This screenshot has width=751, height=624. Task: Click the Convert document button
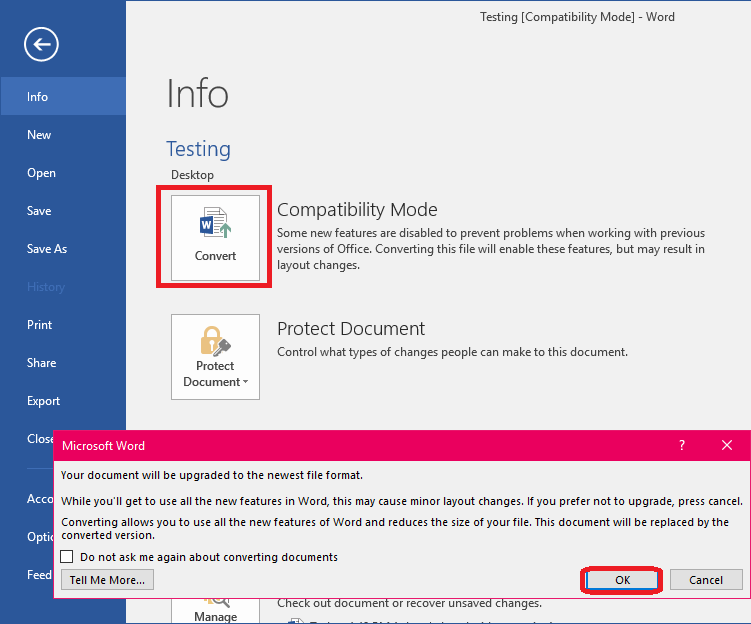pyautogui.click(x=215, y=237)
